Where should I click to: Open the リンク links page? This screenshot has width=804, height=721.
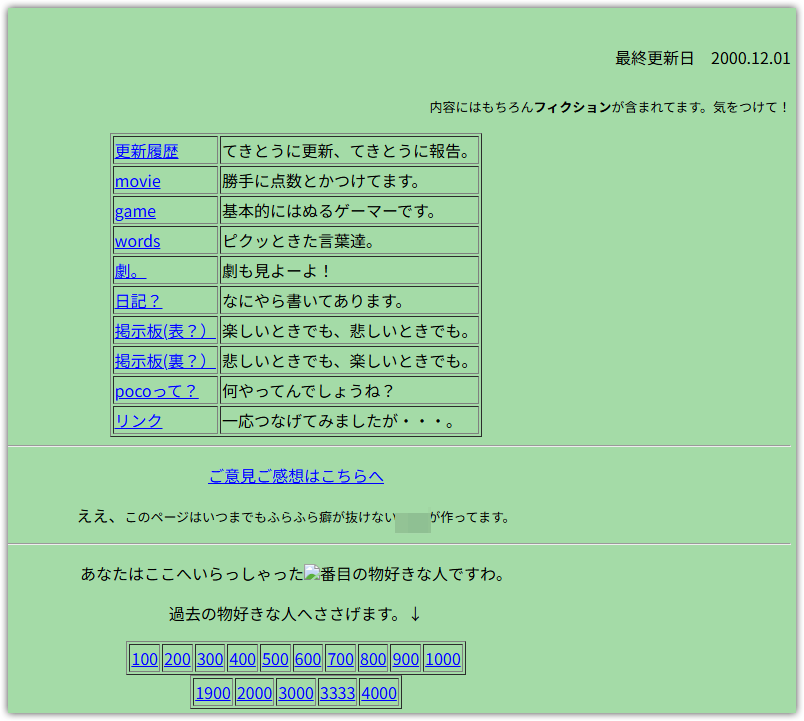click(x=138, y=421)
